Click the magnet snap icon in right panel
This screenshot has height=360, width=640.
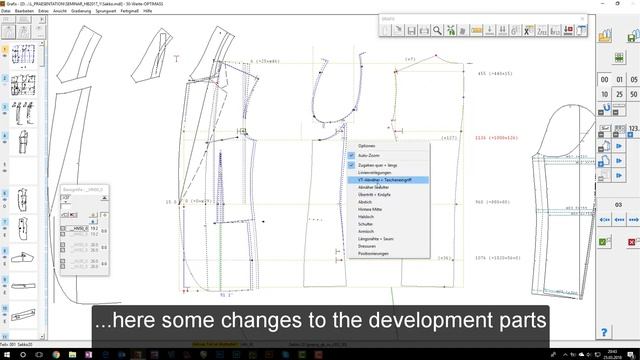pos(605,109)
